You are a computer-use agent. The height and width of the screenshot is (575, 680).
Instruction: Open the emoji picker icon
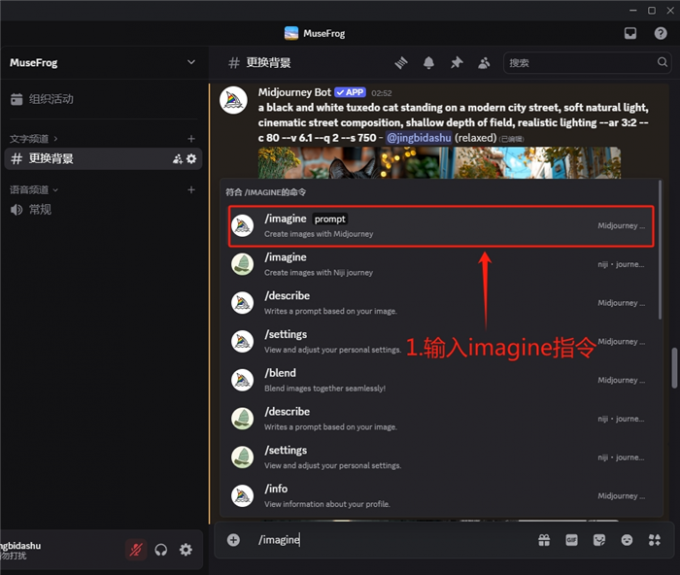(x=627, y=540)
